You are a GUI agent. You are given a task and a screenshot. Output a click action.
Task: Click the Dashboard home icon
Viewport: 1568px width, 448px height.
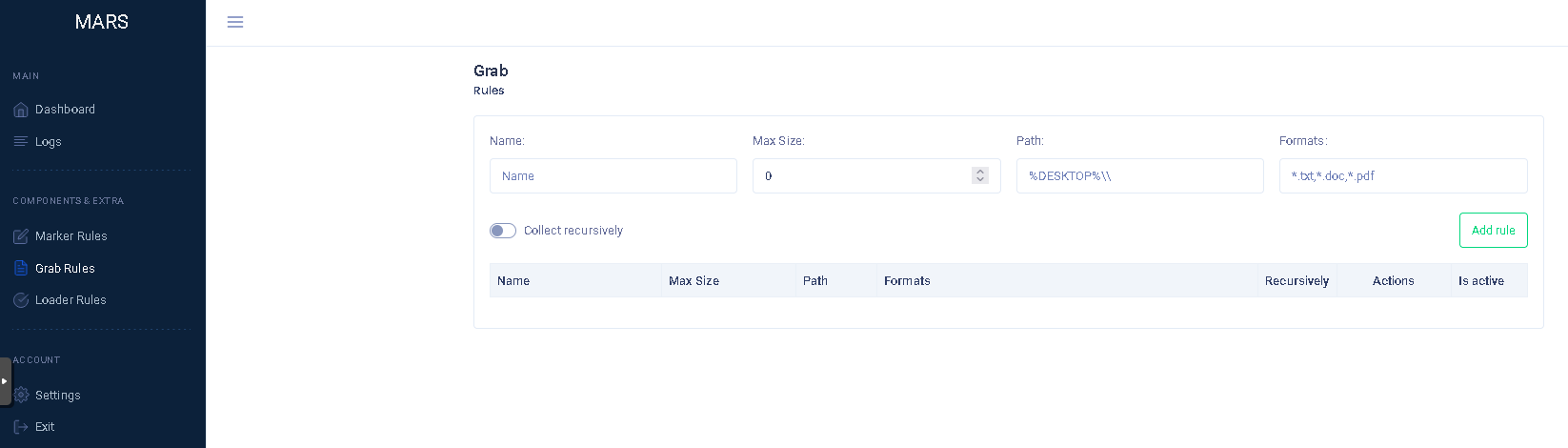click(21, 110)
